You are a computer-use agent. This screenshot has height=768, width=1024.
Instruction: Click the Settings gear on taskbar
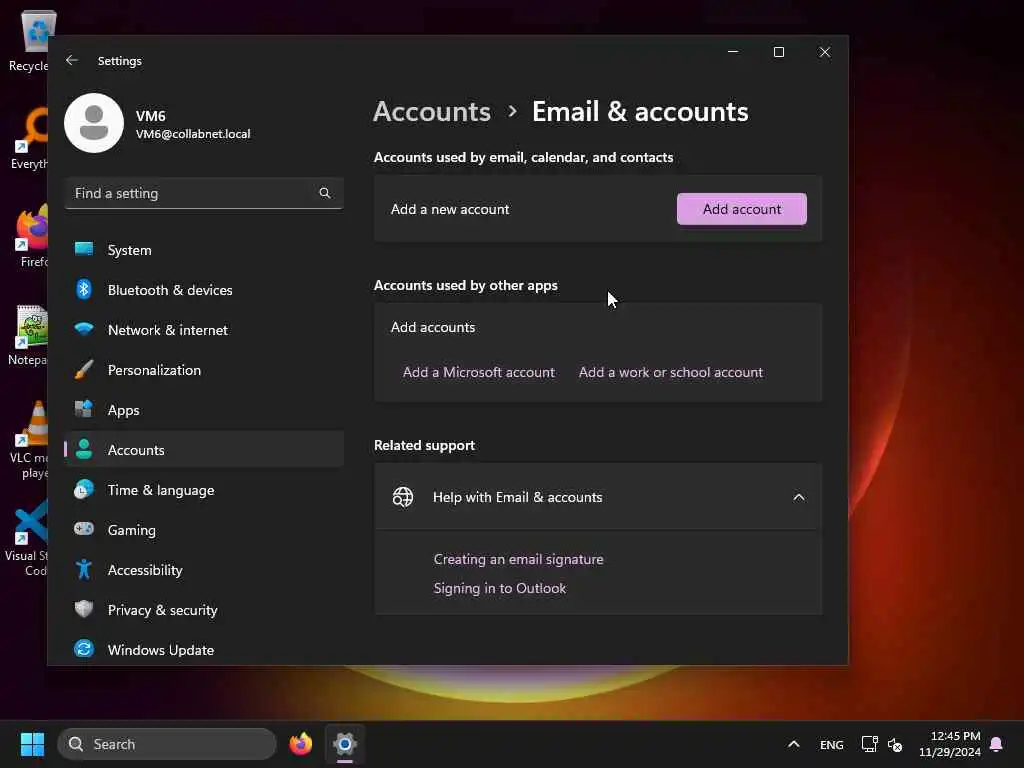[345, 744]
